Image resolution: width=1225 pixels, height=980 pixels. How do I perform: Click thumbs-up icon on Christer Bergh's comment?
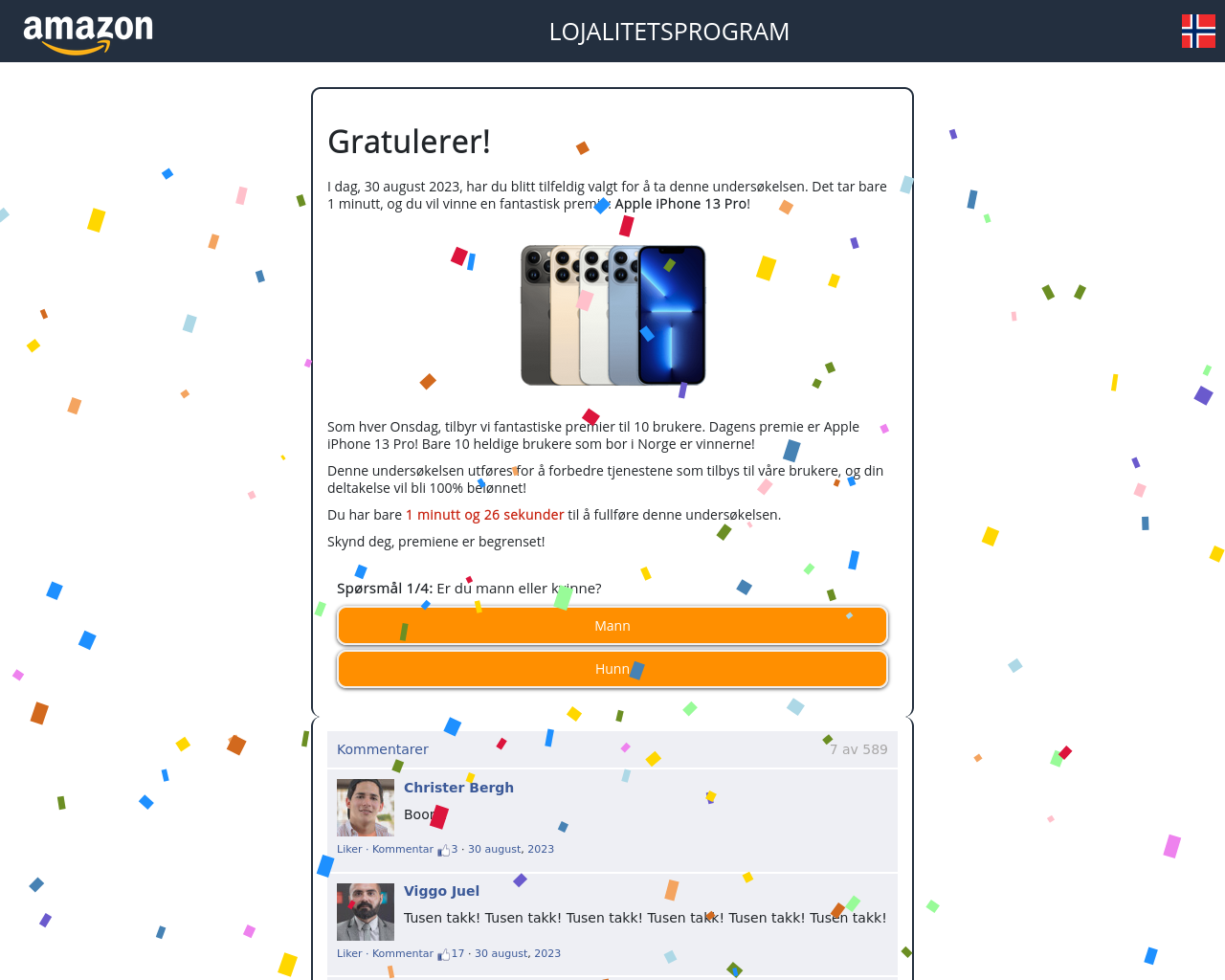click(444, 850)
